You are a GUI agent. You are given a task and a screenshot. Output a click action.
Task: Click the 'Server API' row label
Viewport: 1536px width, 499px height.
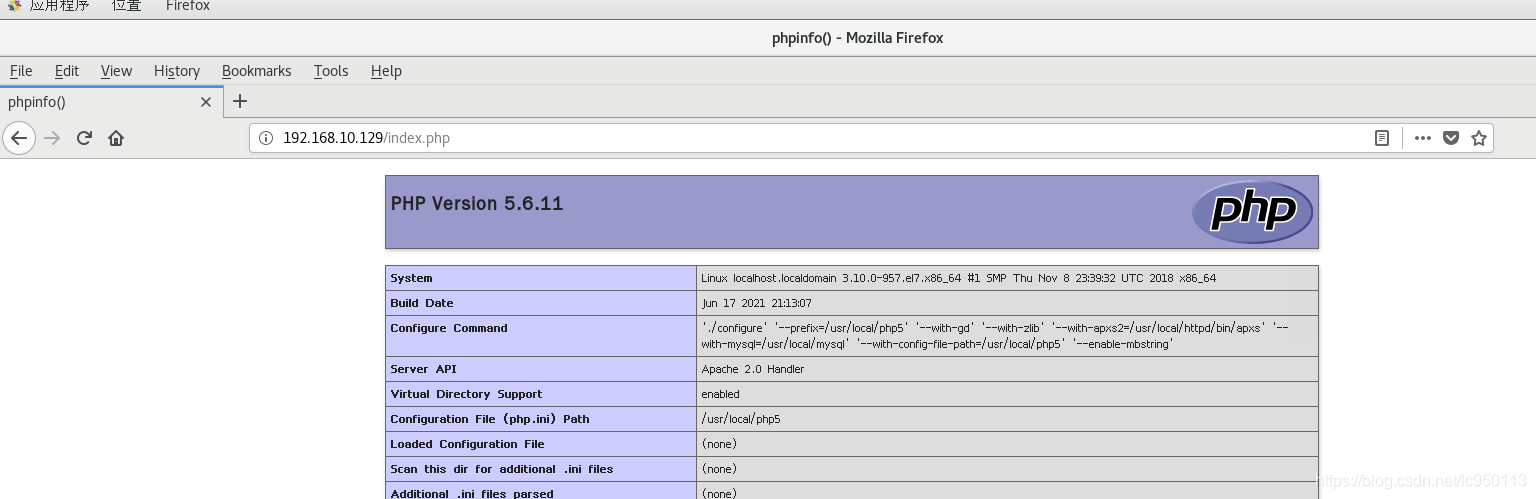point(423,369)
